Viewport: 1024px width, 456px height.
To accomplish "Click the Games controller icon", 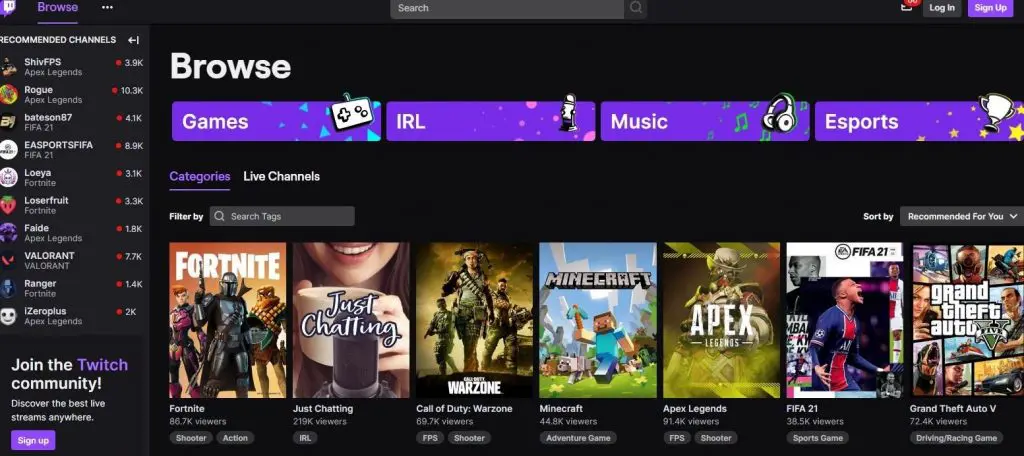I will [x=353, y=113].
